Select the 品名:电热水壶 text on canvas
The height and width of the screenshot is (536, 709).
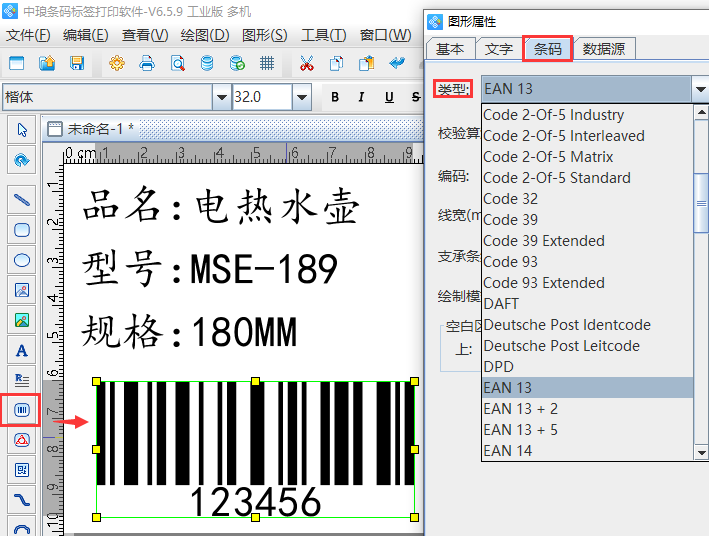(221, 206)
